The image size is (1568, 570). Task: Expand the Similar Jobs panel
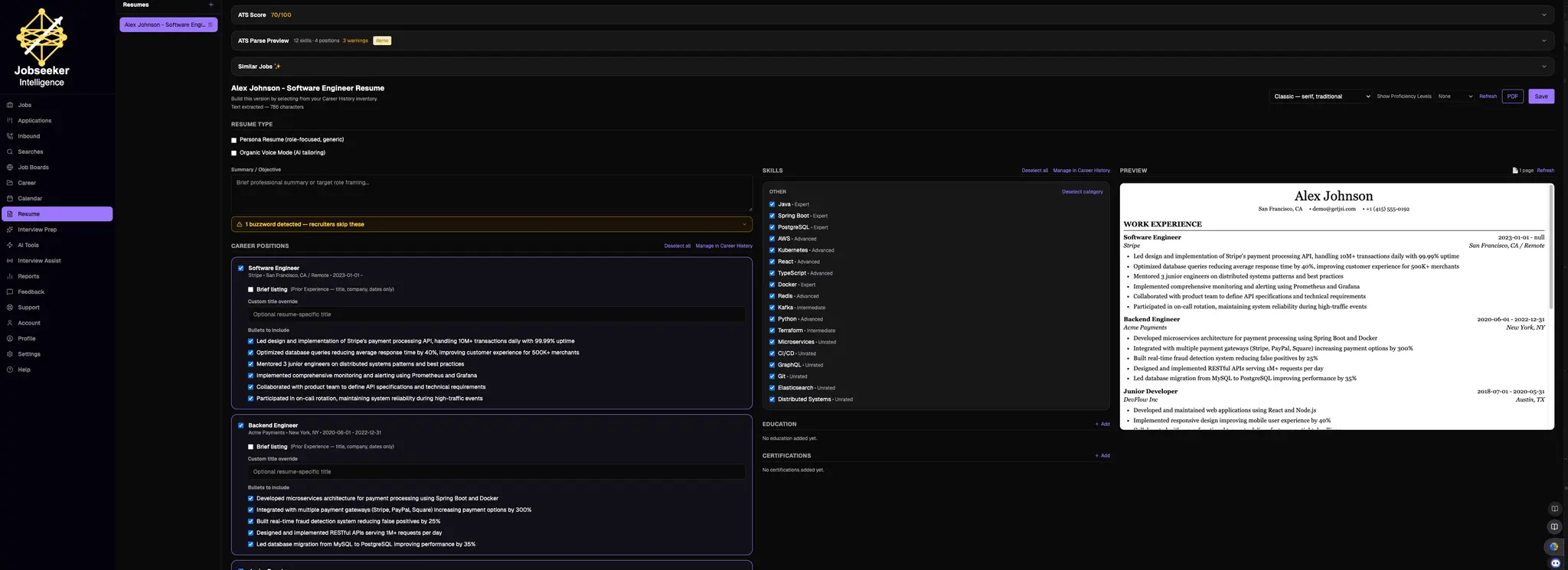[893, 67]
